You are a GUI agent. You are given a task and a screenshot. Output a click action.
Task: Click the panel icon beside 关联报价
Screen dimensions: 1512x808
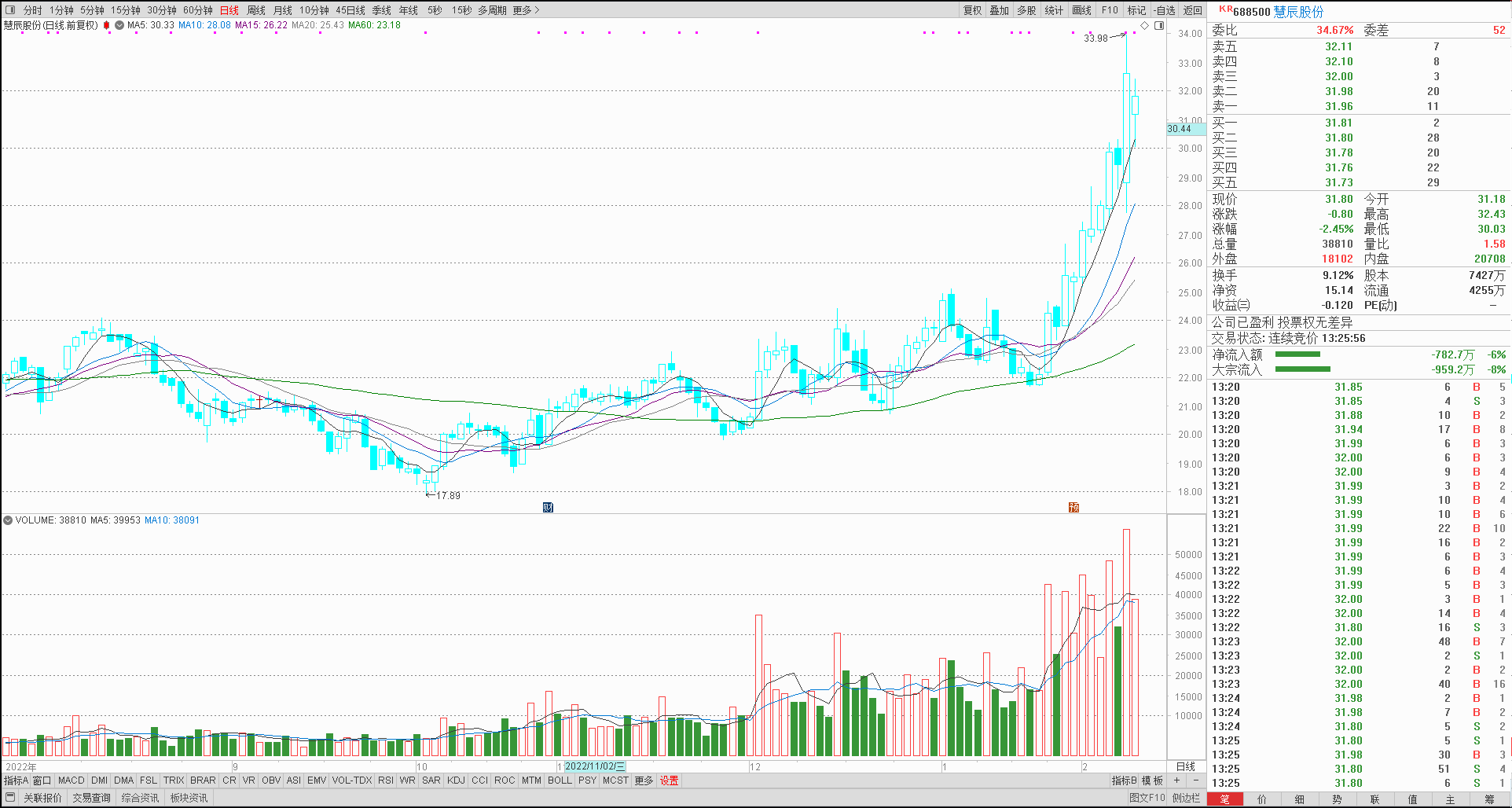(11, 798)
